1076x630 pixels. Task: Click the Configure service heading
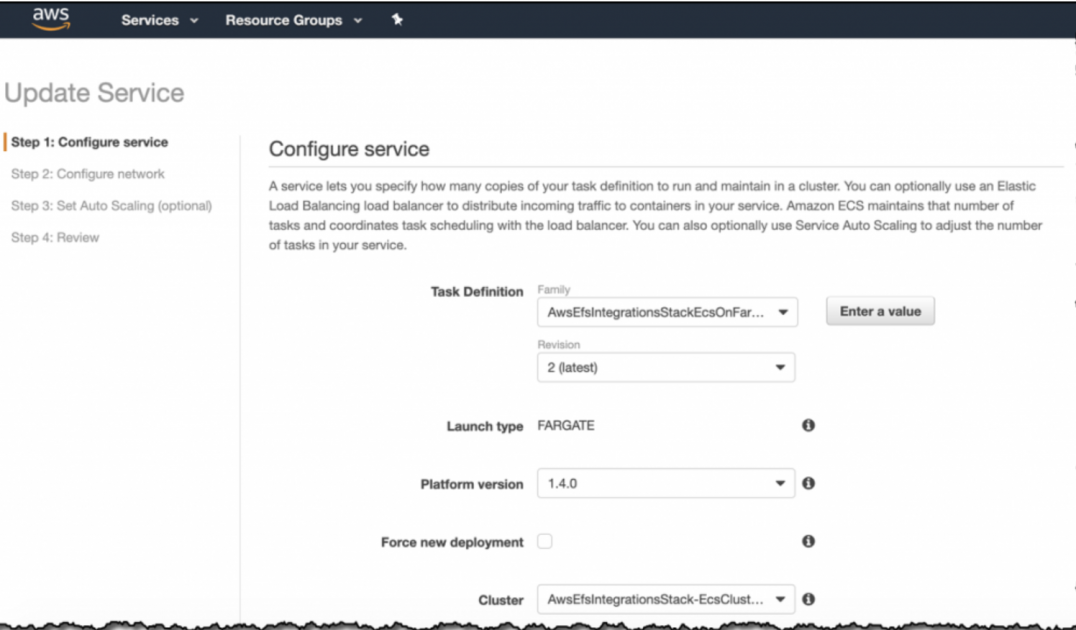349,149
